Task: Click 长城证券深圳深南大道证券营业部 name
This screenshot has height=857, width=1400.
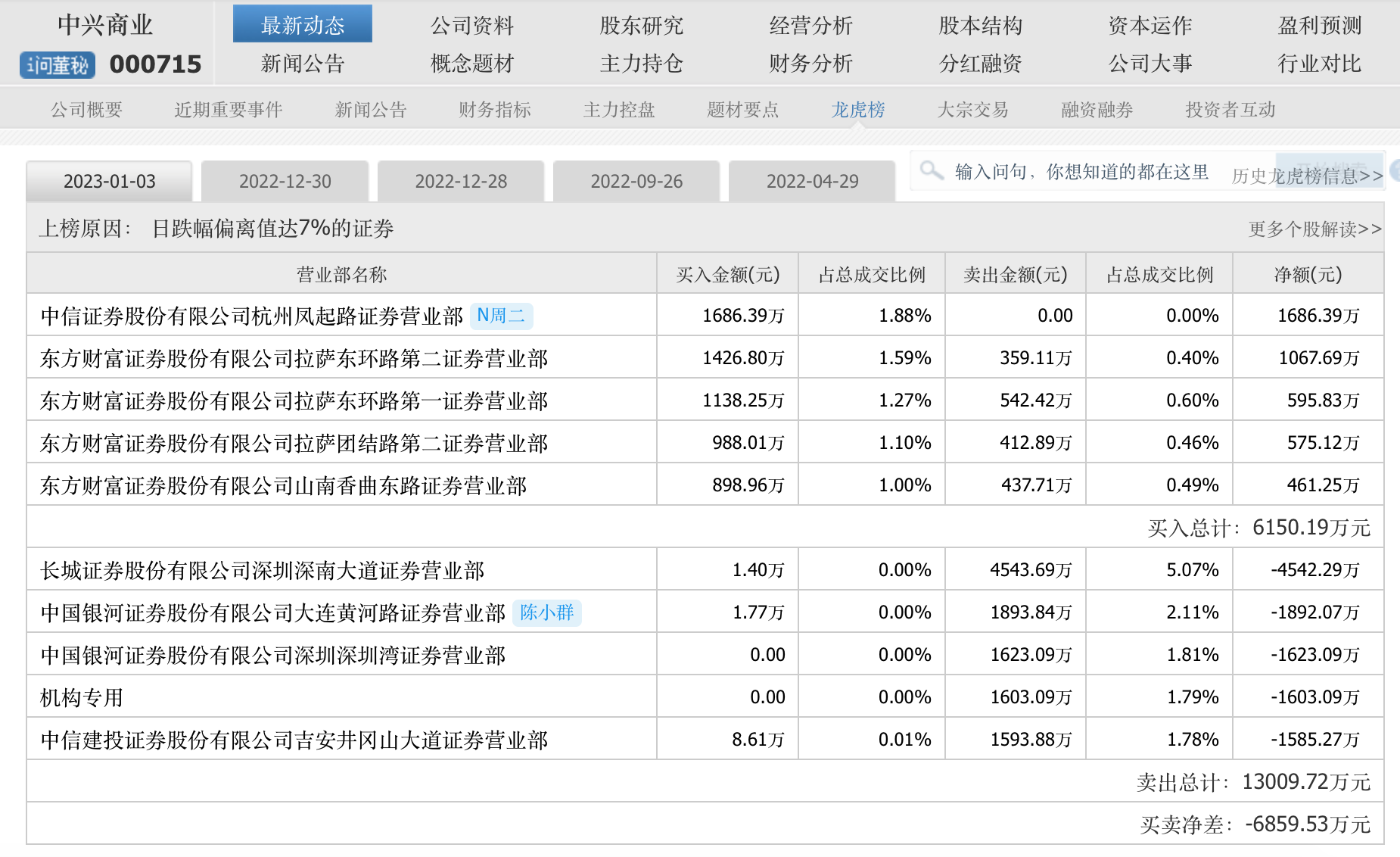Action: [x=262, y=570]
